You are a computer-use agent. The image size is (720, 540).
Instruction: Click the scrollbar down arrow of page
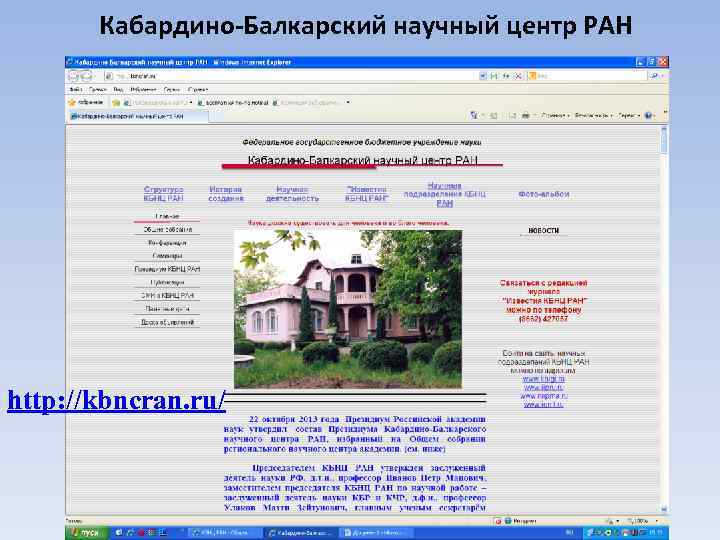coord(664,509)
